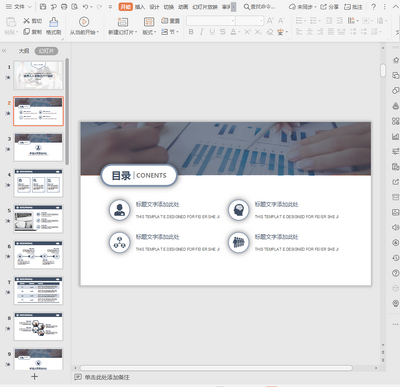Open the speaker audio icon in right sidebar

pos(396,227)
